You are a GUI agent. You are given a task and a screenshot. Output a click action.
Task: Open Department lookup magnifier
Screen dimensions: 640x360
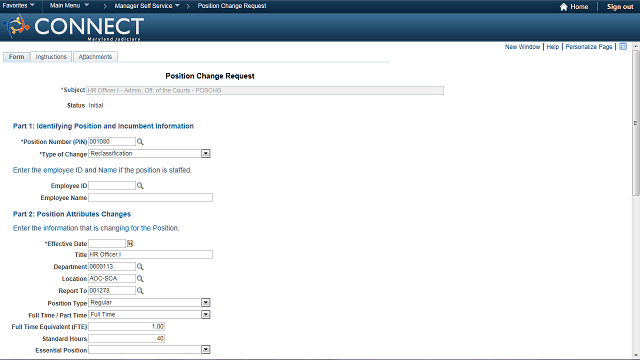140,267
